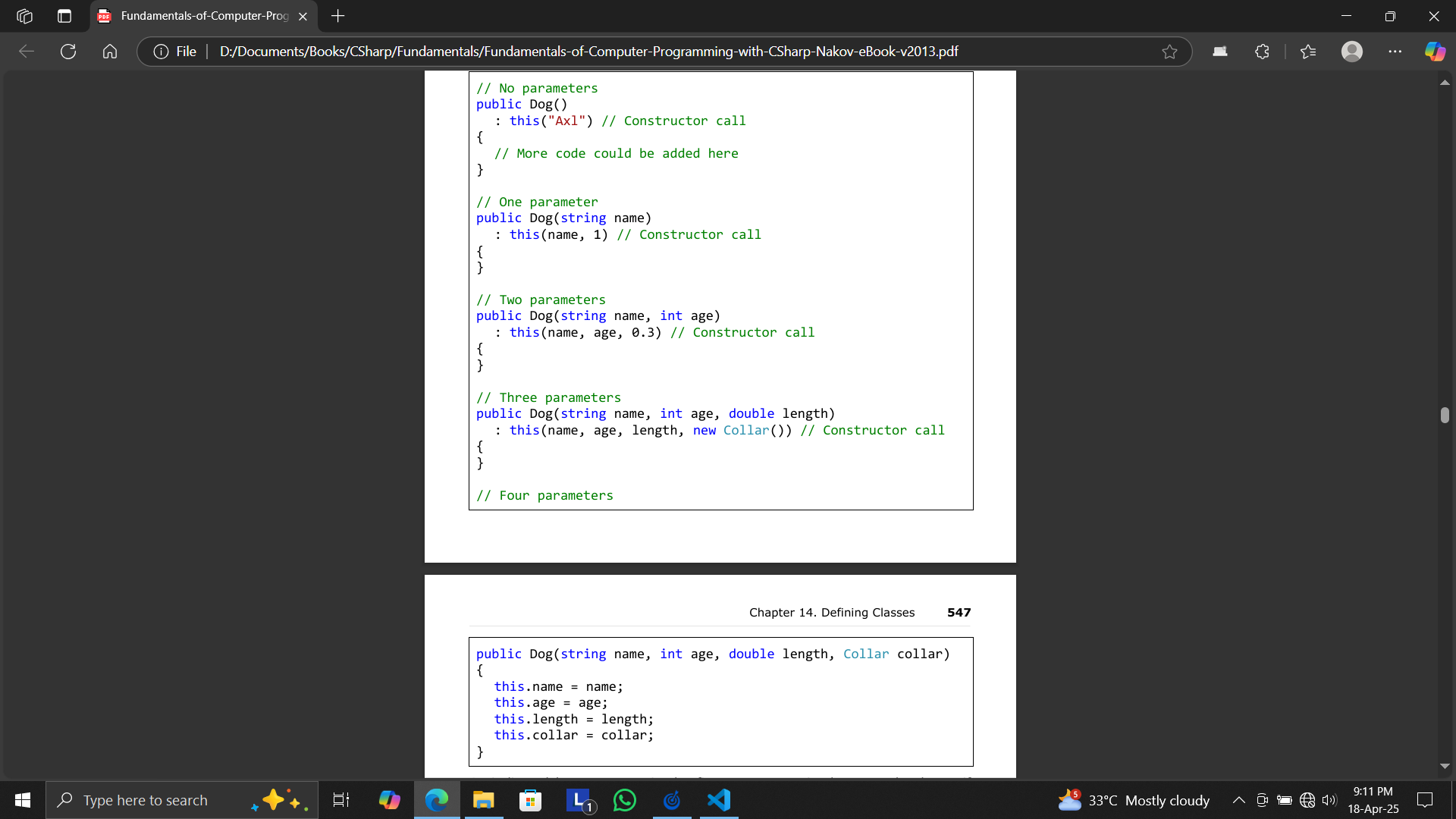Screen dimensions: 1456x819
Task: Open the volume speaker icon
Action: pyautogui.click(x=1329, y=800)
